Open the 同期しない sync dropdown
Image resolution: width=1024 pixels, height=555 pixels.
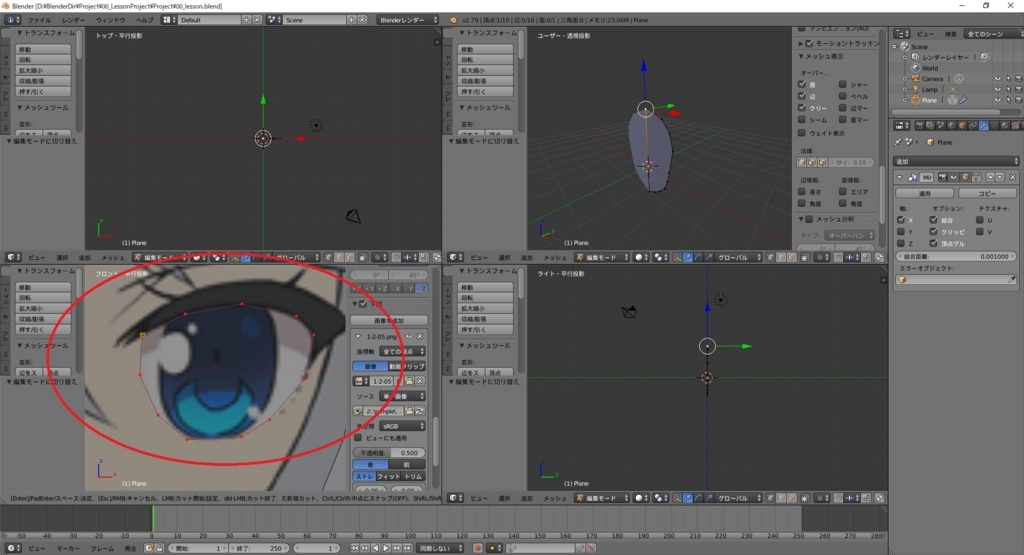tap(441, 548)
